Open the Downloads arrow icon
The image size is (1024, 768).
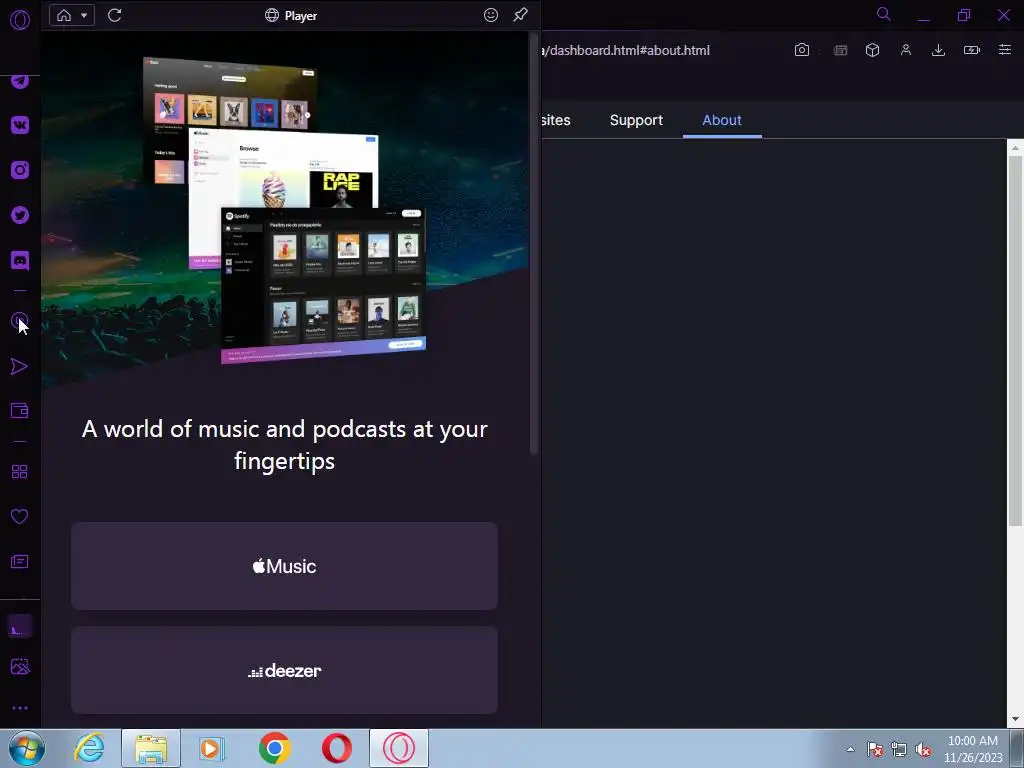point(938,50)
